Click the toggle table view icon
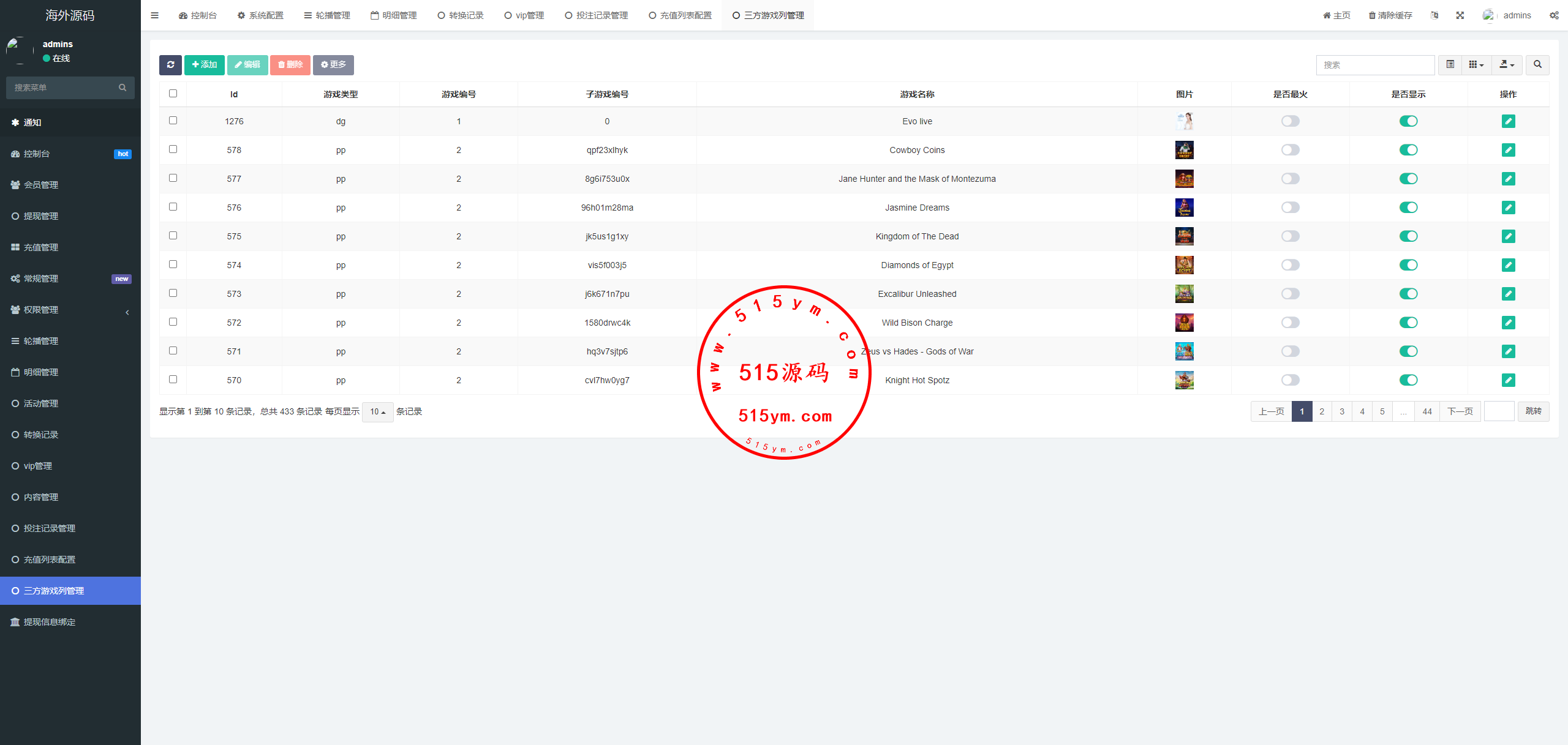 [x=1450, y=65]
